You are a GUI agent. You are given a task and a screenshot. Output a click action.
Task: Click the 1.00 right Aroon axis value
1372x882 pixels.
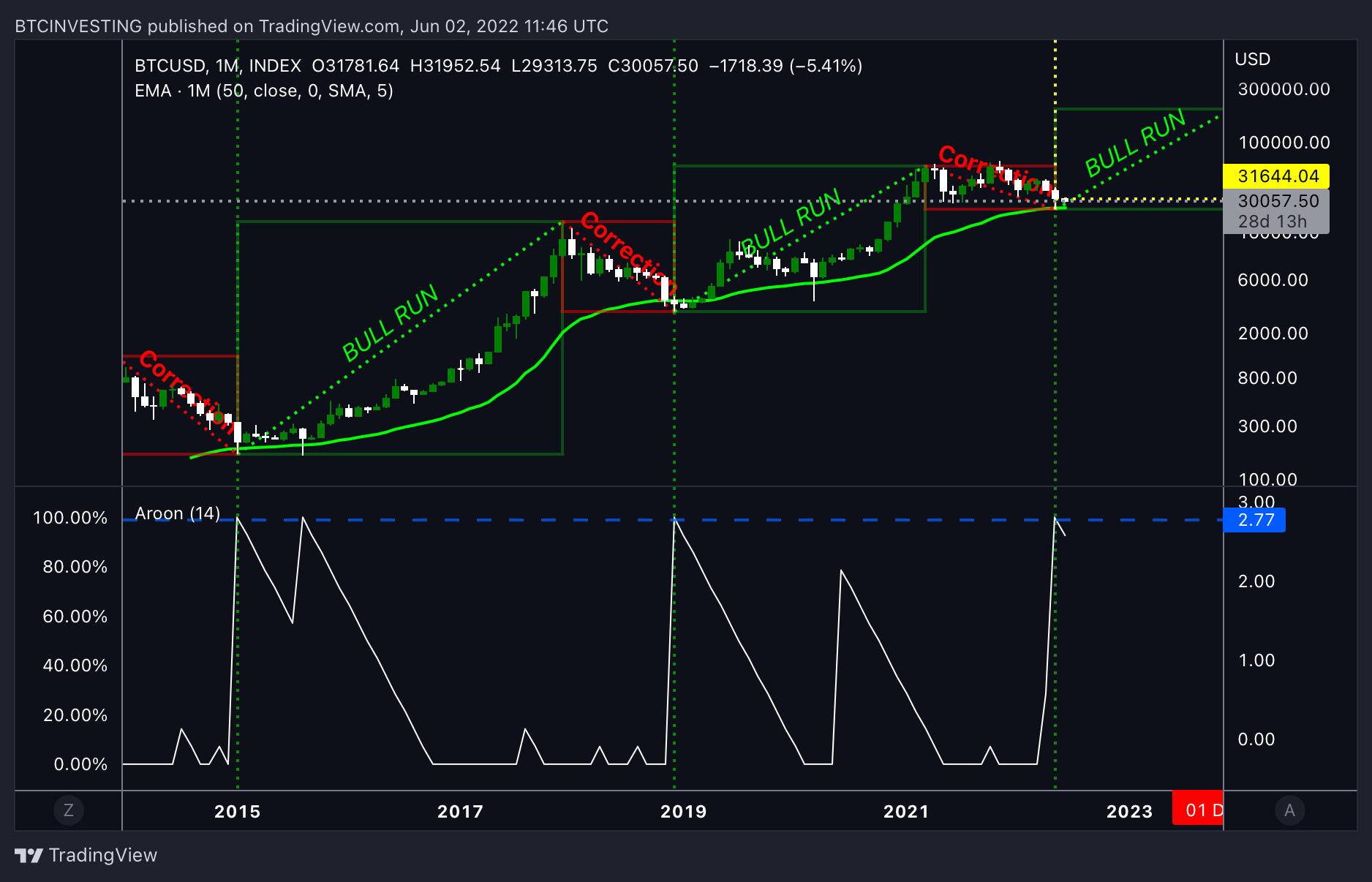coord(1256,660)
